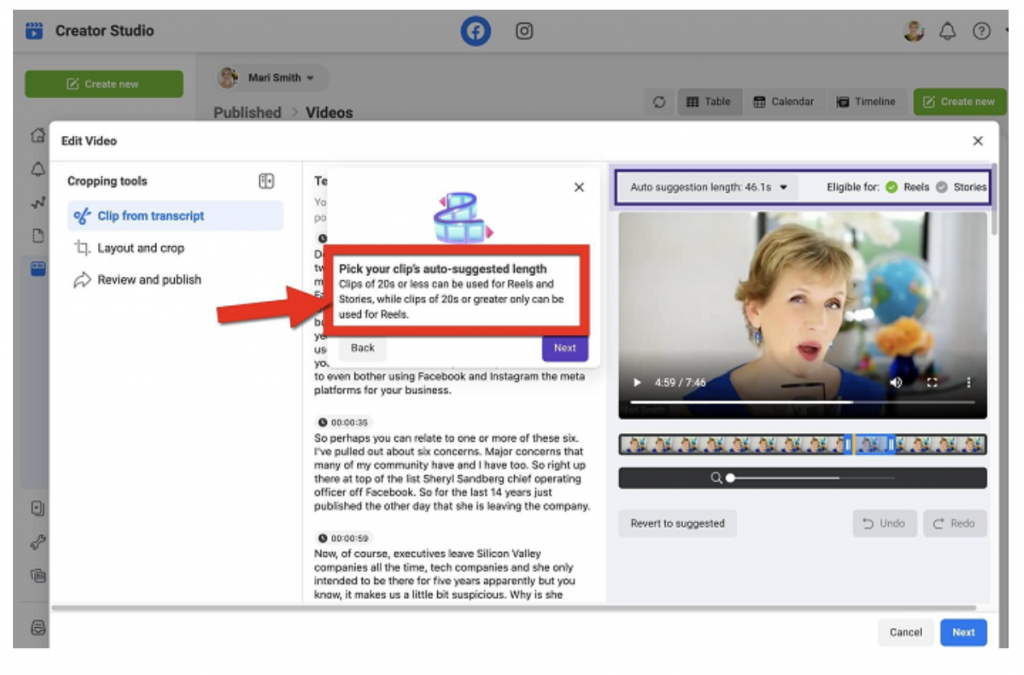This screenshot has width=1024, height=675.
Task: Open the wrench tools icon in sidebar
Action: pos(38,542)
